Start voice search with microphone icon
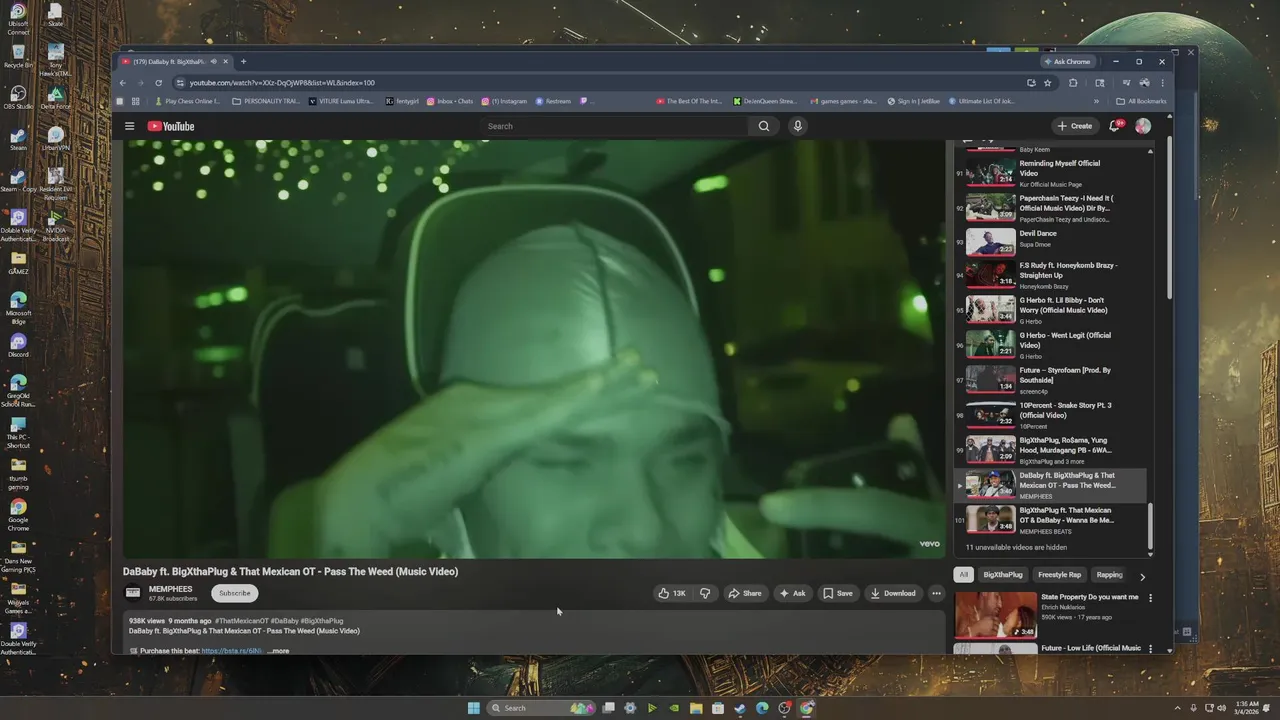This screenshot has width=1280, height=720. click(797, 126)
